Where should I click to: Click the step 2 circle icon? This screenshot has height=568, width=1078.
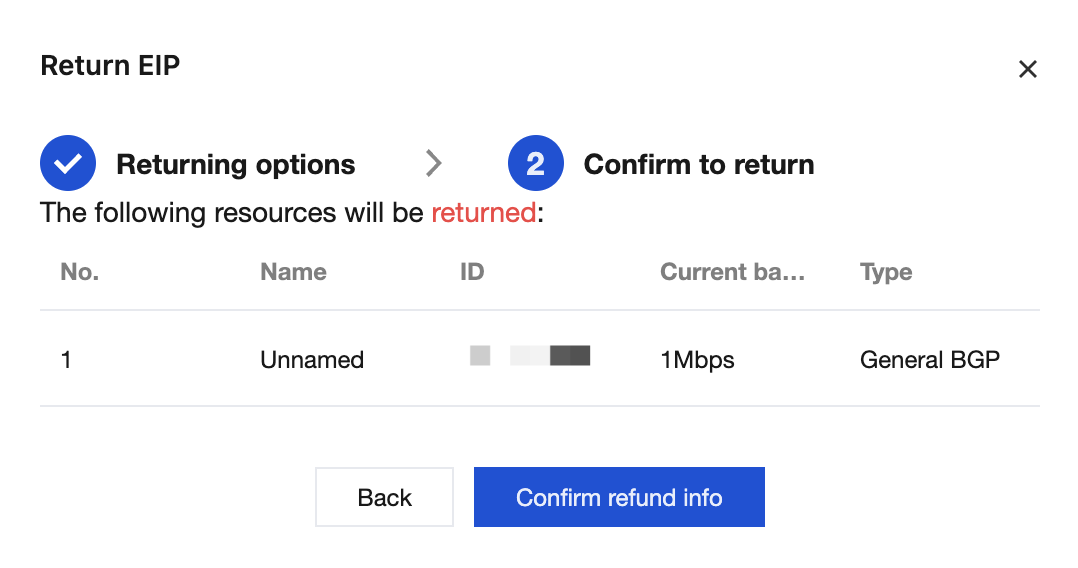tap(536, 163)
